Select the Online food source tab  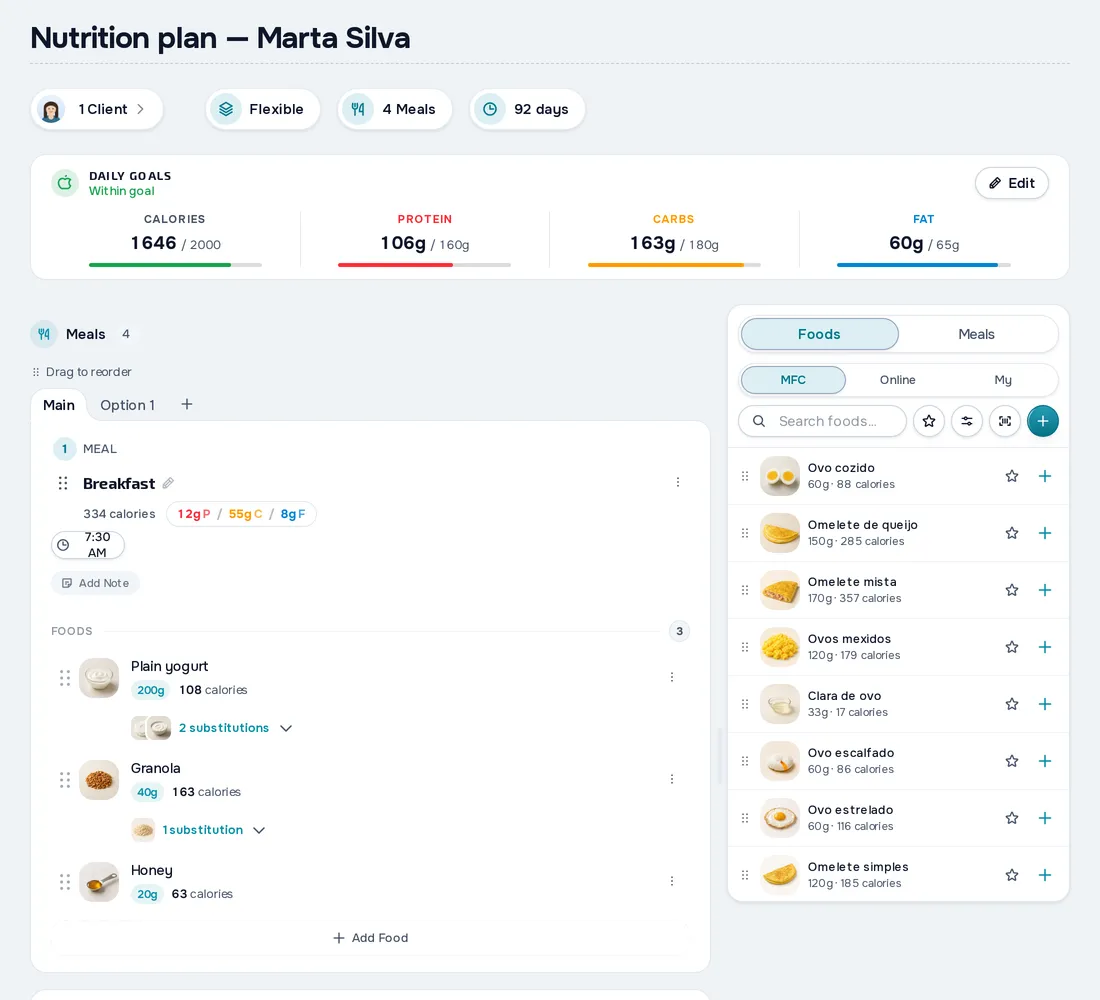[x=897, y=380]
